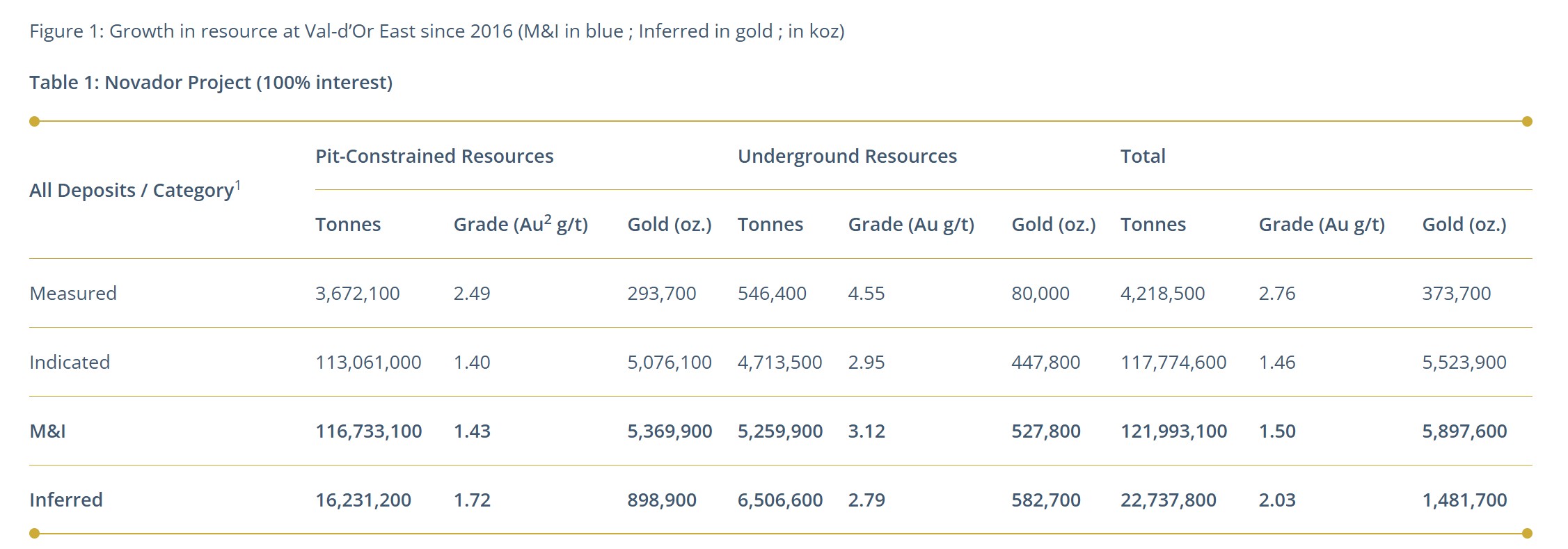1568x549 pixels.
Task: Select the Inferred total gold value 1,481,700
Action: coord(1464,500)
